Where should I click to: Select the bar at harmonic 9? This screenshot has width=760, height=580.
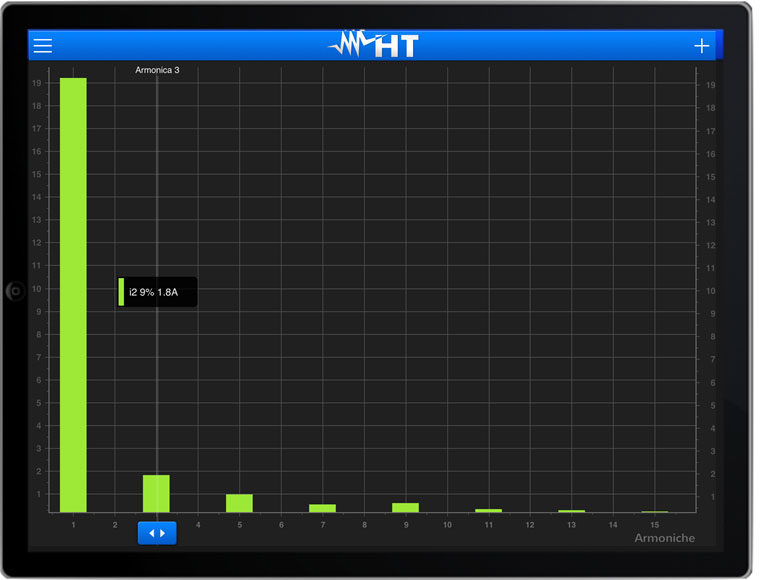pos(405,507)
